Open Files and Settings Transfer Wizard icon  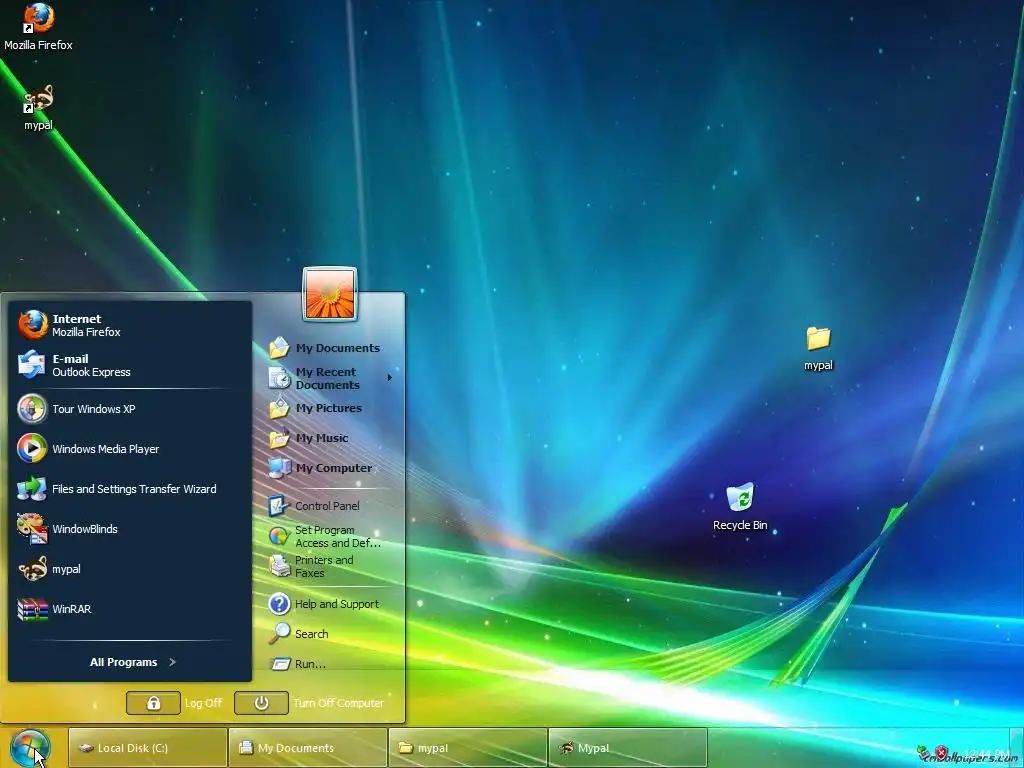32,488
